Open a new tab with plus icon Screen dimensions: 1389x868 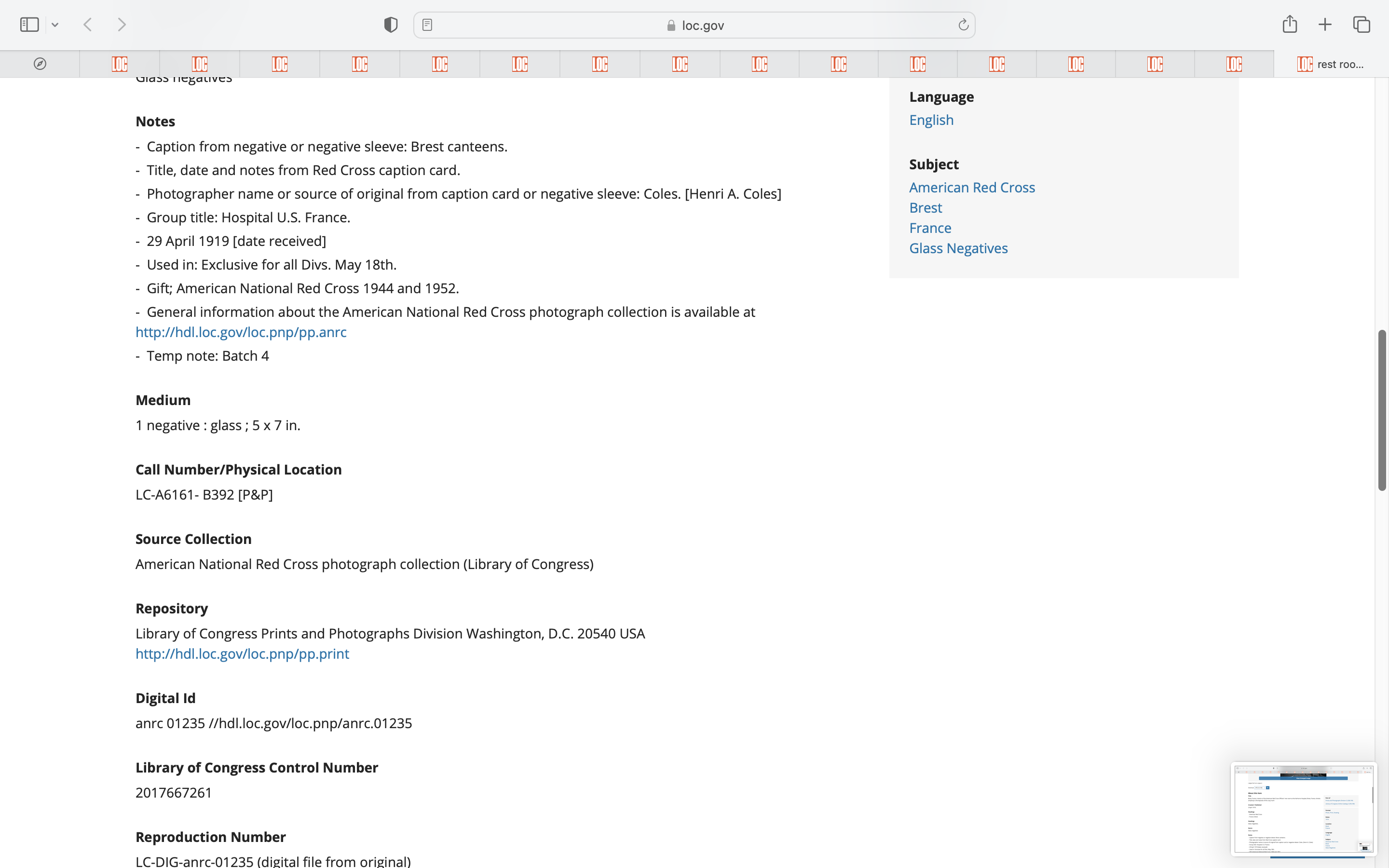1325,25
